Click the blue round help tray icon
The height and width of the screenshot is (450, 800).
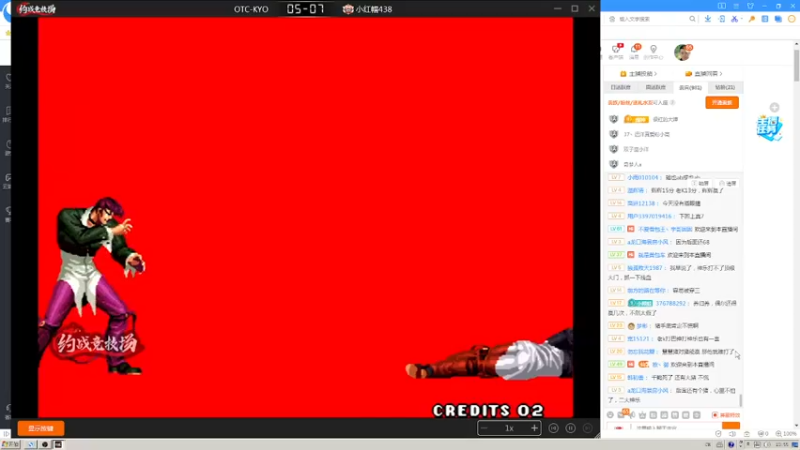[731, 445]
